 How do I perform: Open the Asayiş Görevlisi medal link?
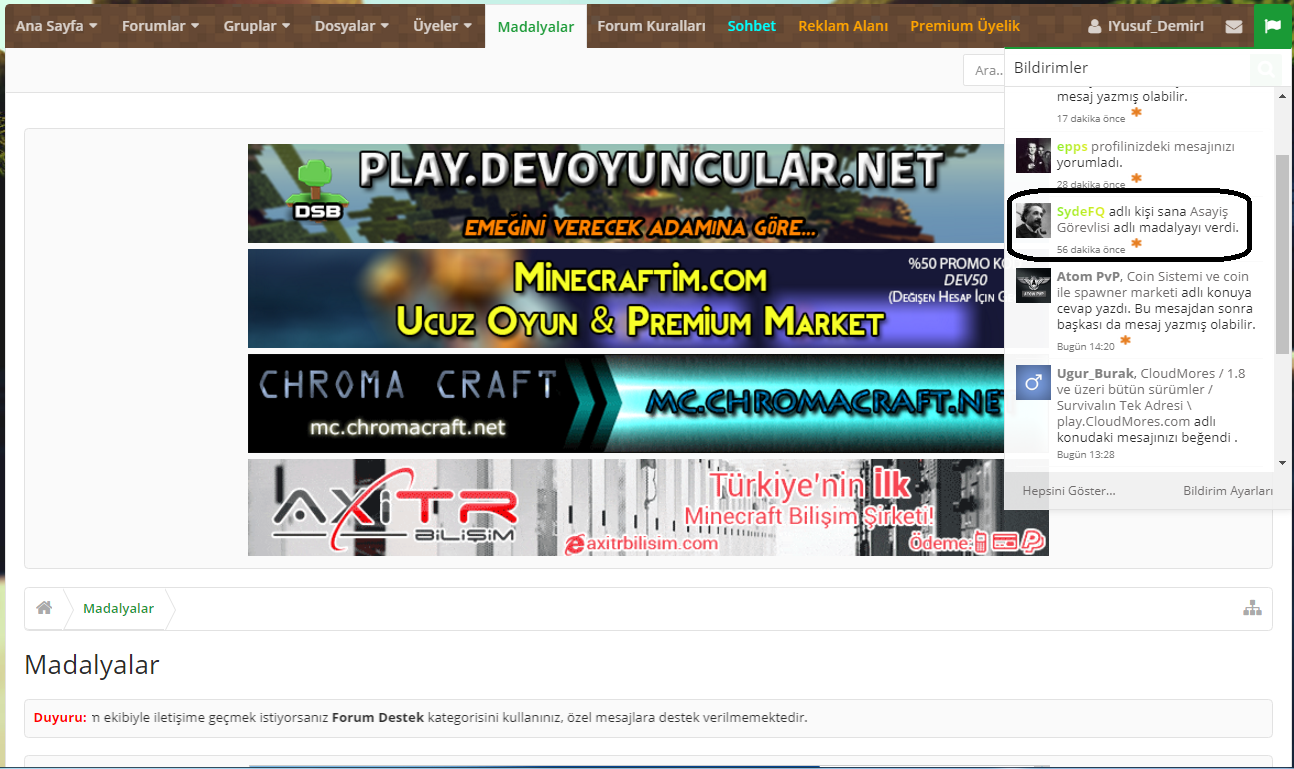pos(1142,219)
